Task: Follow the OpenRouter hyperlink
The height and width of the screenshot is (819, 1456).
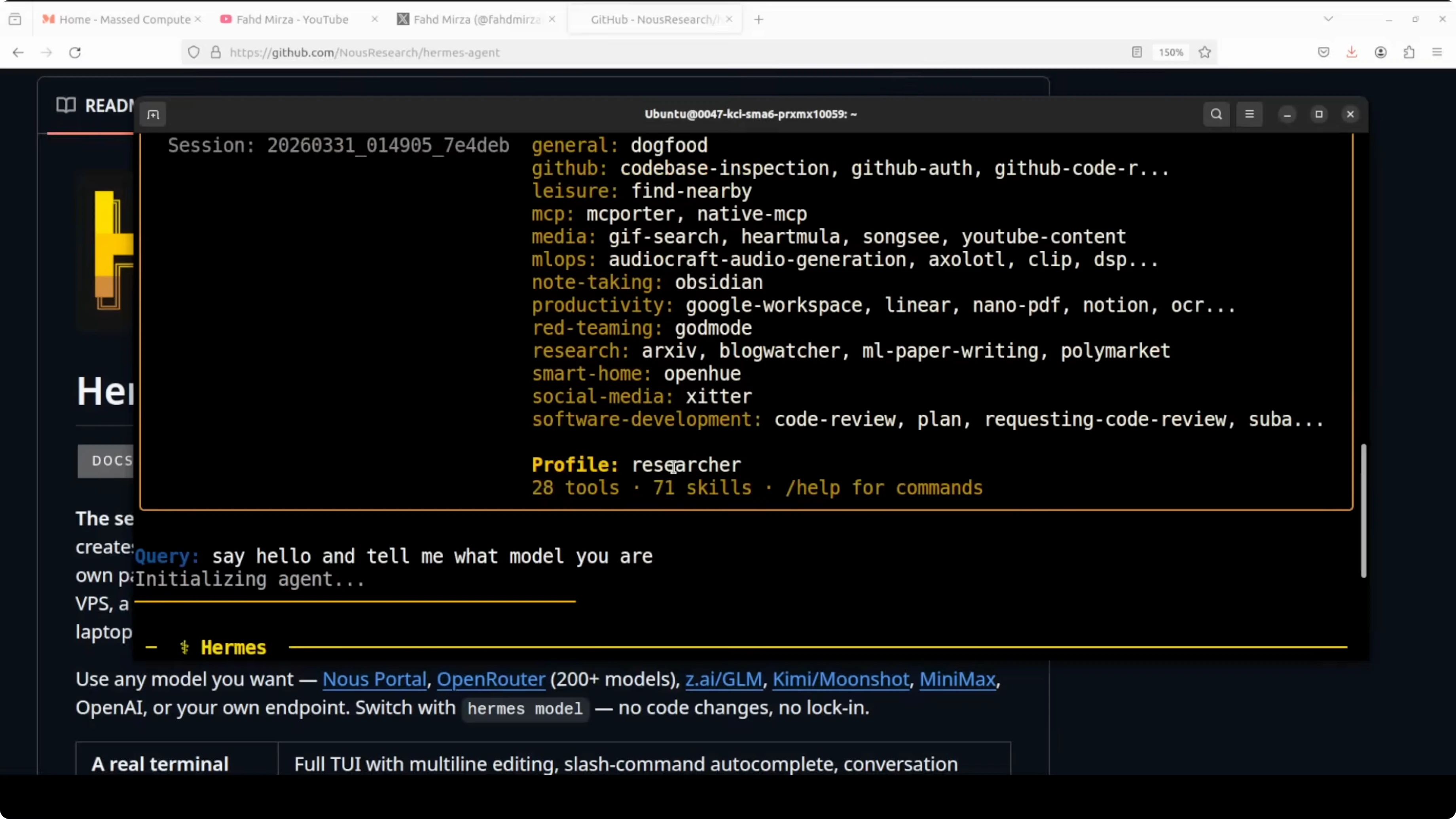Action: click(x=491, y=679)
